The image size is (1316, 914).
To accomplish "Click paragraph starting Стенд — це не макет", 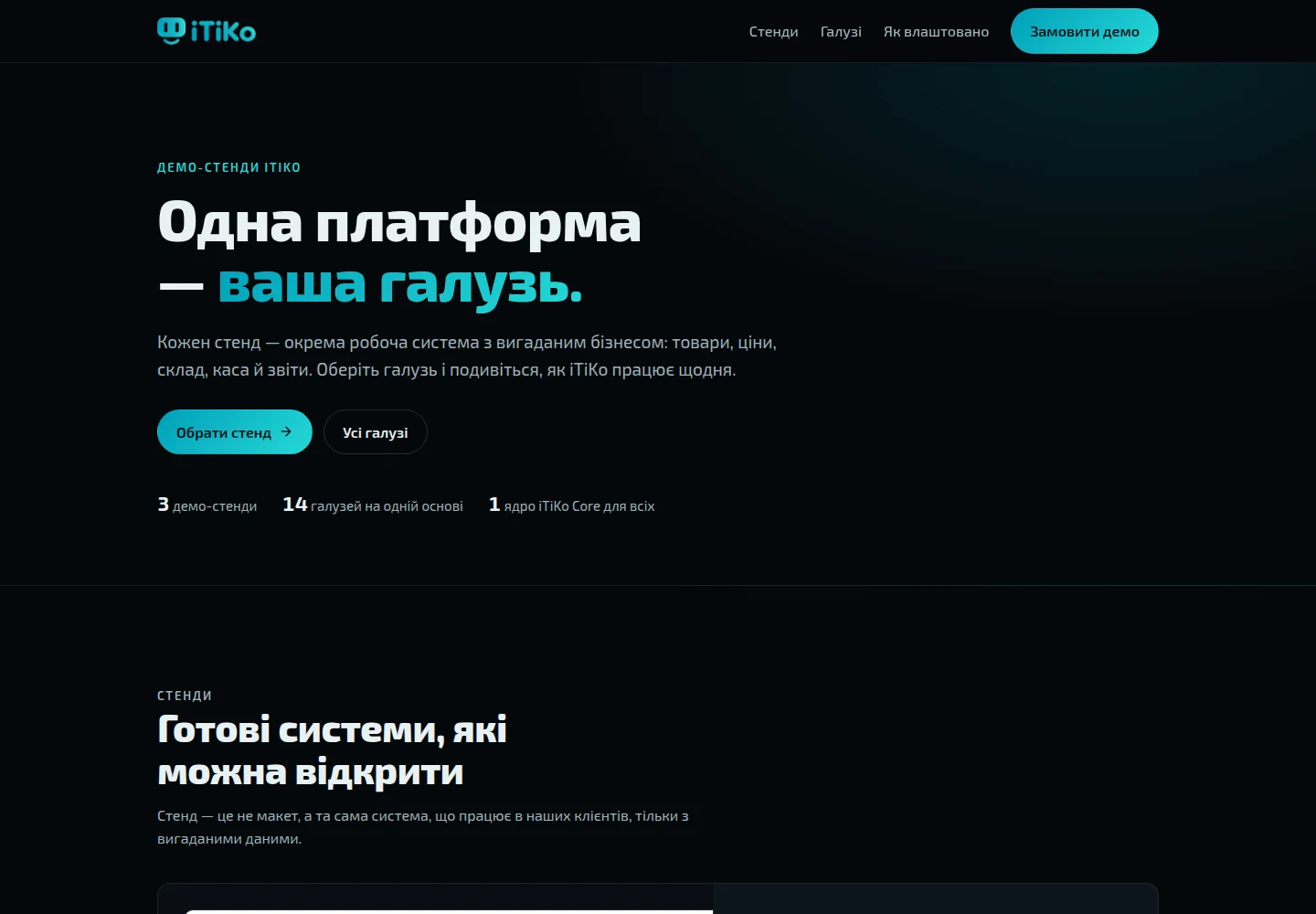I will click(423, 827).
